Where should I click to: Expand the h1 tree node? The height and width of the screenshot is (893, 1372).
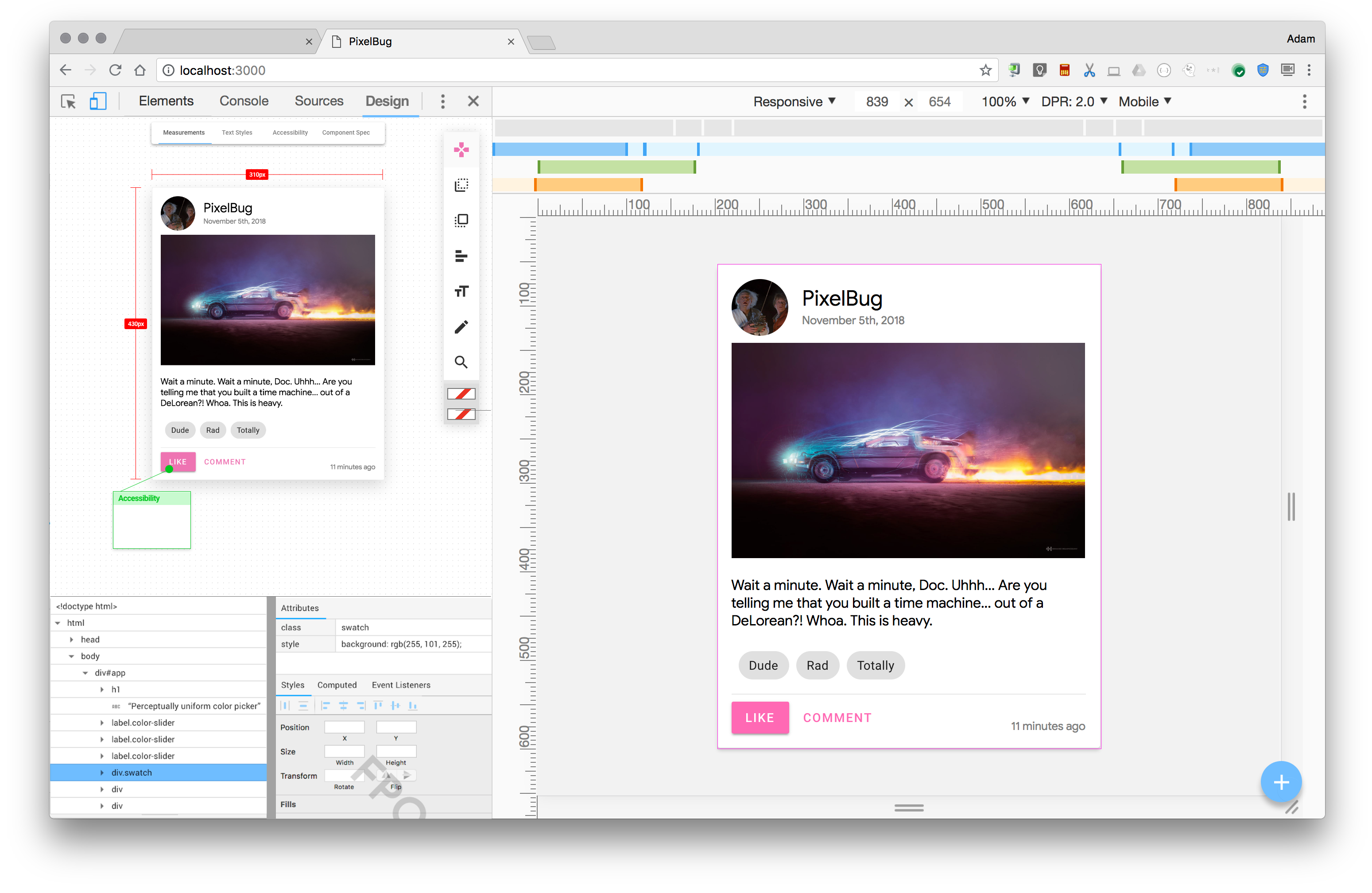pyautogui.click(x=102, y=690)
